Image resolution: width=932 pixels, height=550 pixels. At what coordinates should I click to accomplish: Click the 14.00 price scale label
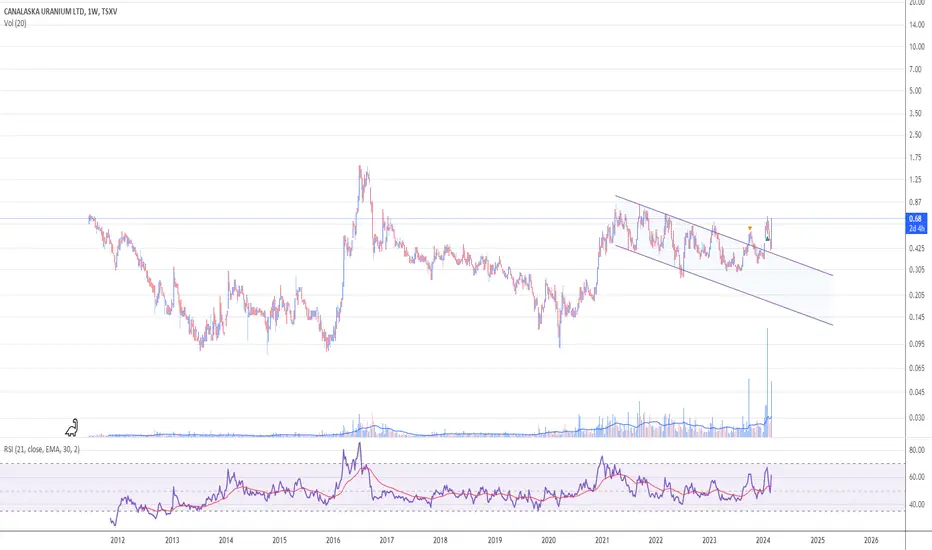coord(917,25)
